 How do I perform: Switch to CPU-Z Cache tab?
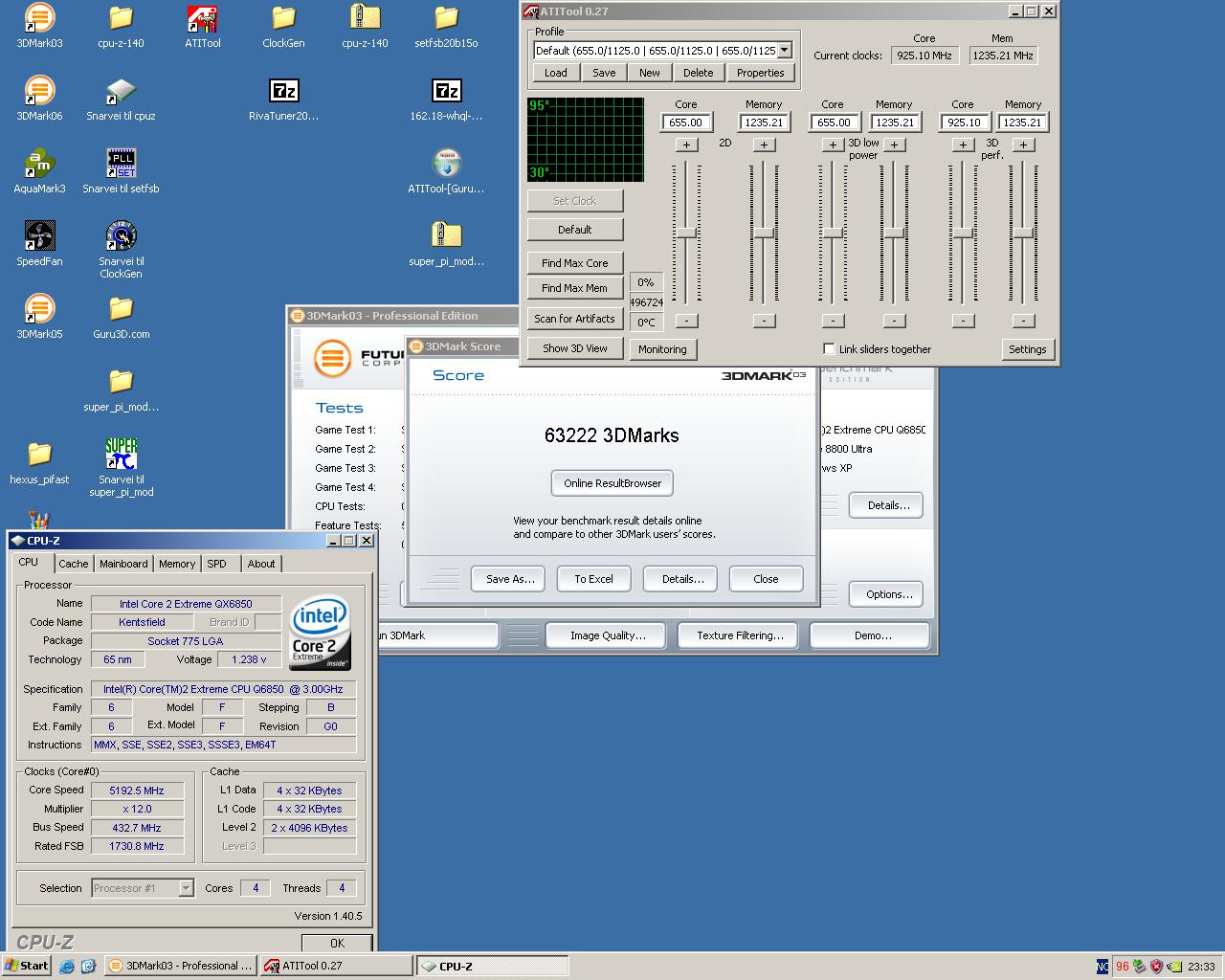pyautogui.click(x=73, y=564)
